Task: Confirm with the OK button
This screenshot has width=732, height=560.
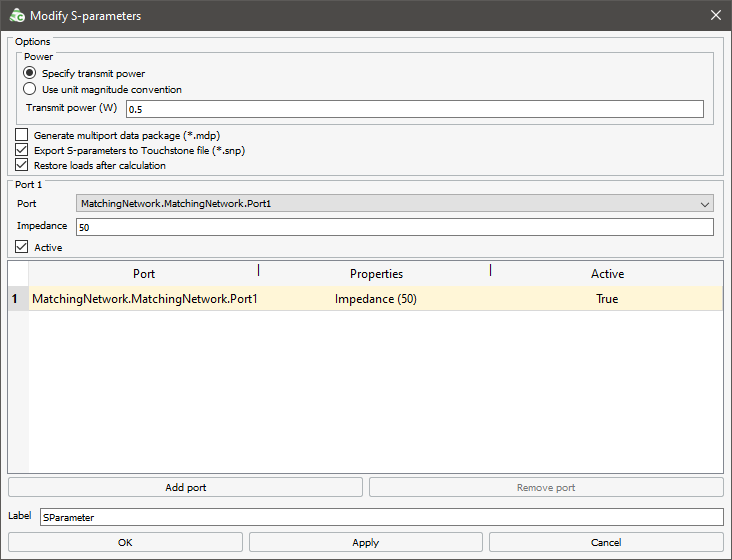Action: point(125,542)
